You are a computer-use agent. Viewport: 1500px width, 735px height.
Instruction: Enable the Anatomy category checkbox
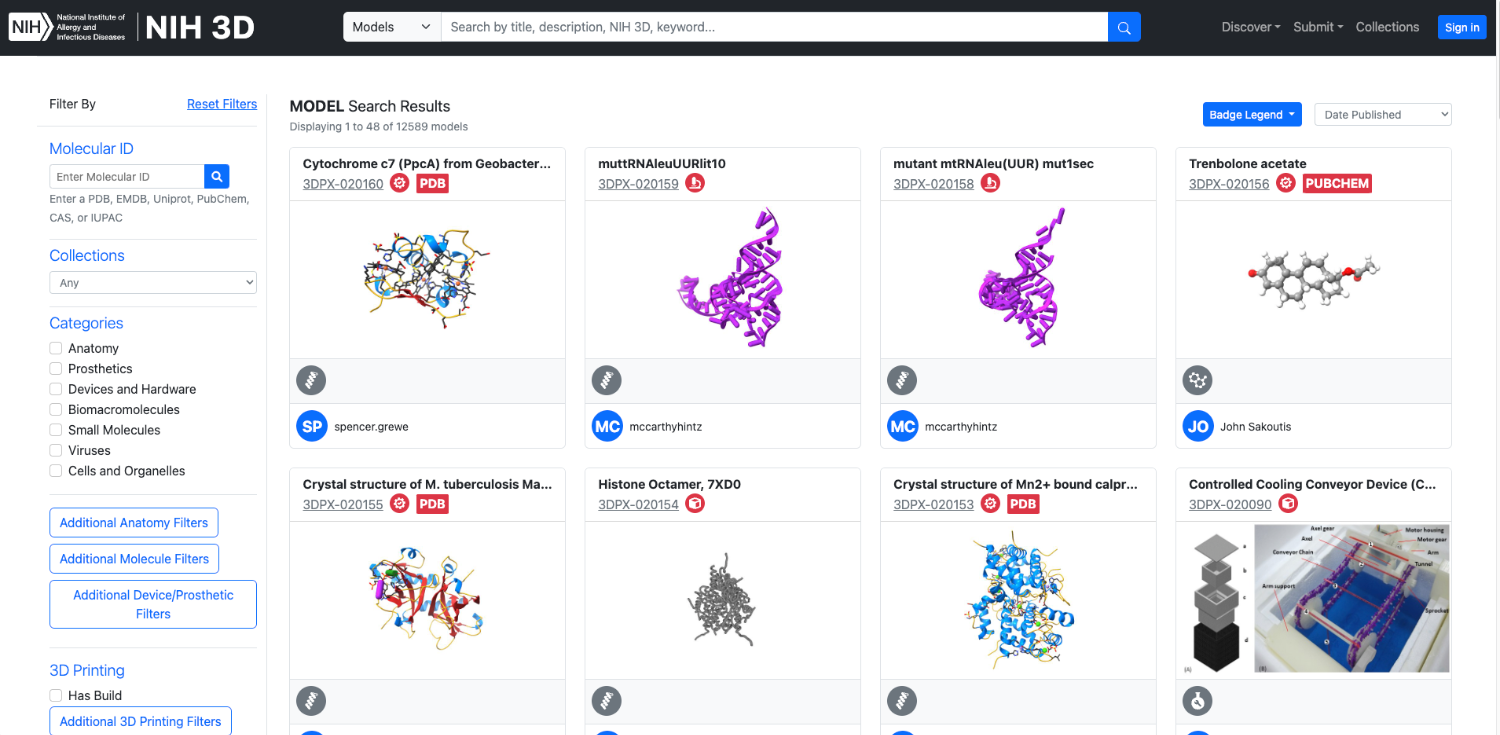coord(56,348)
